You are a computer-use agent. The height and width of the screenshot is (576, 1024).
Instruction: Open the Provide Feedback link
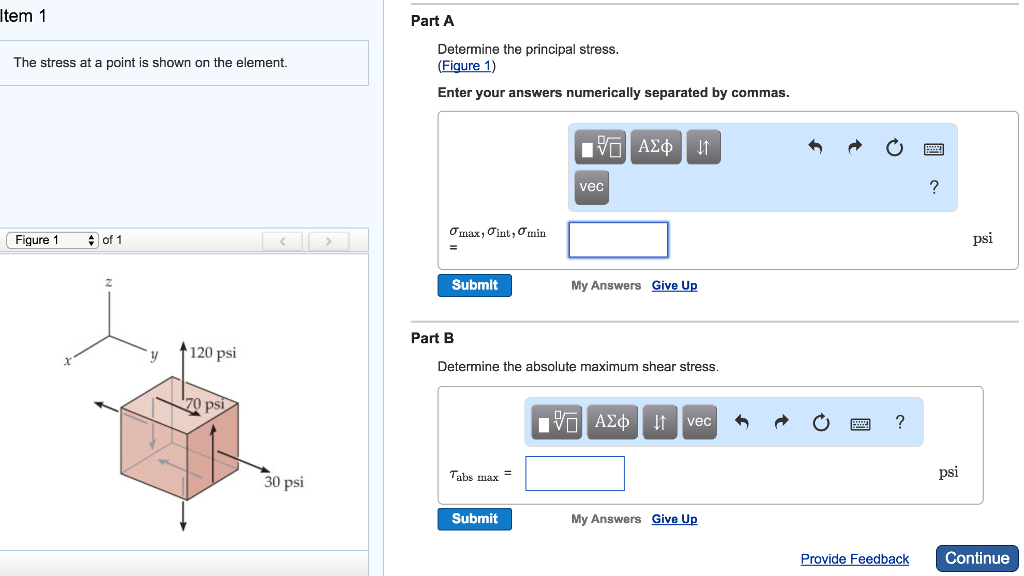click(855, 559)
